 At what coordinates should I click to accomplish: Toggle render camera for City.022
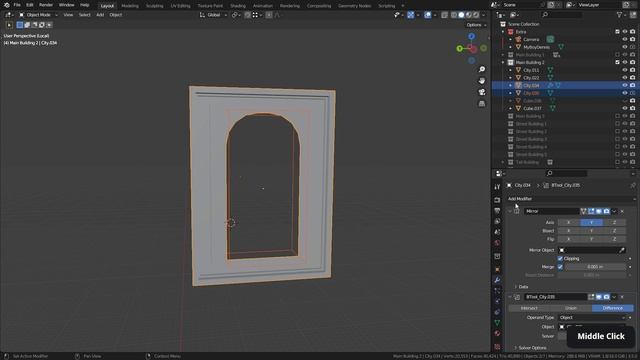[x=632, y=78]
